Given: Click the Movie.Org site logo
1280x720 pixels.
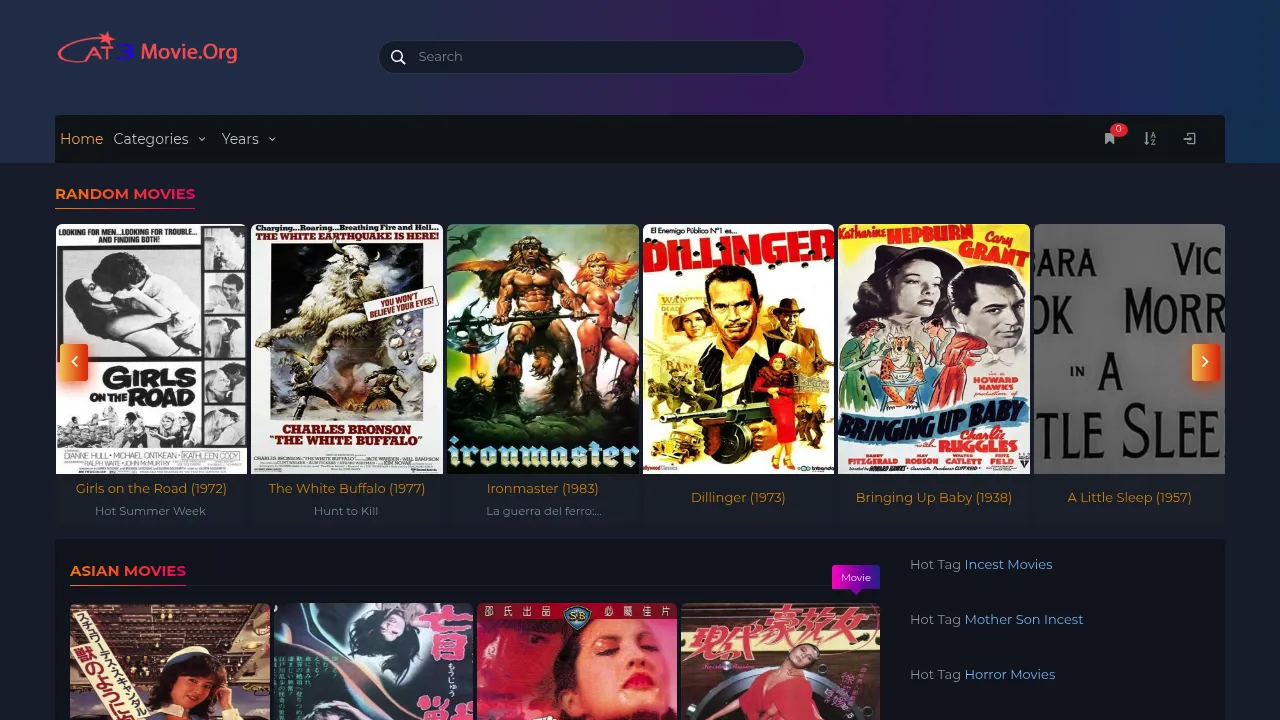Looking at the screenshot, I should (148, 50).
